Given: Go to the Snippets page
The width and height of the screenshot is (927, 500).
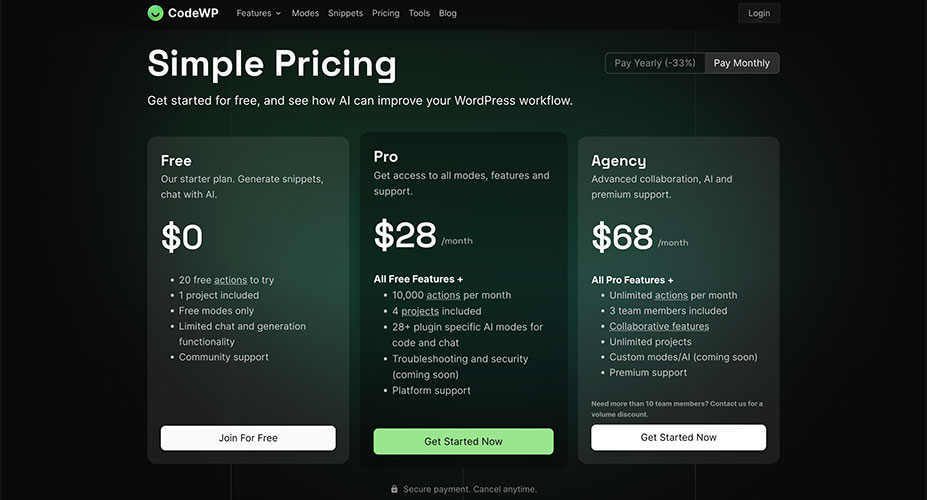Looking at the screenshot, I should tap(345, 13).
